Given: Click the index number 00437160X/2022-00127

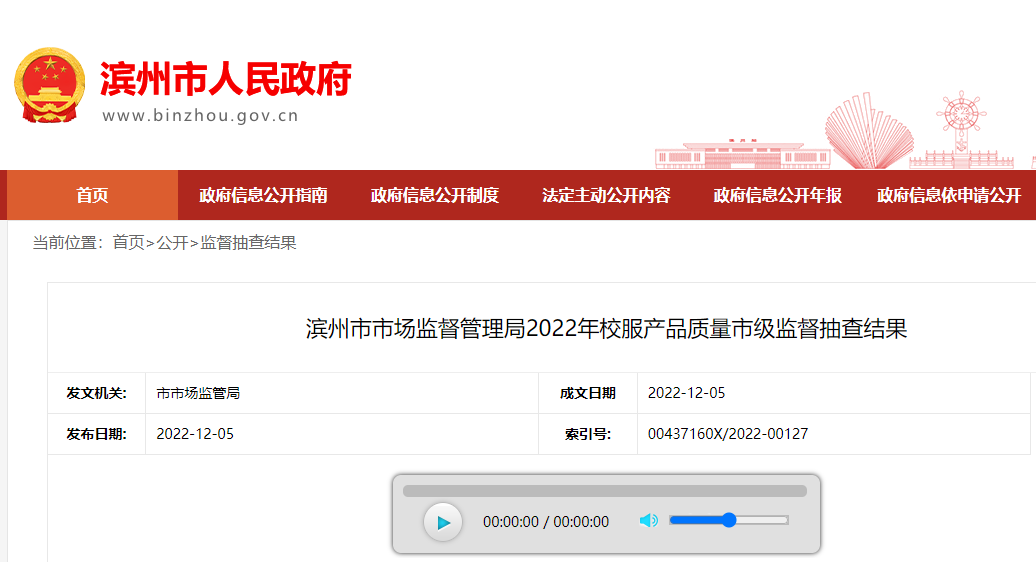Looking at the screenshot, I should (x=727, y=434).
